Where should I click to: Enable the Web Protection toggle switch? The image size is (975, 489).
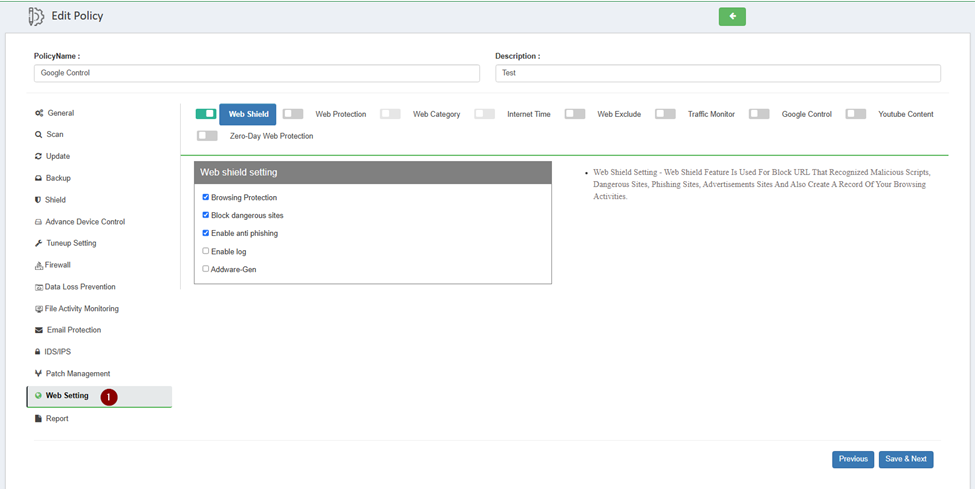point(293,114)
